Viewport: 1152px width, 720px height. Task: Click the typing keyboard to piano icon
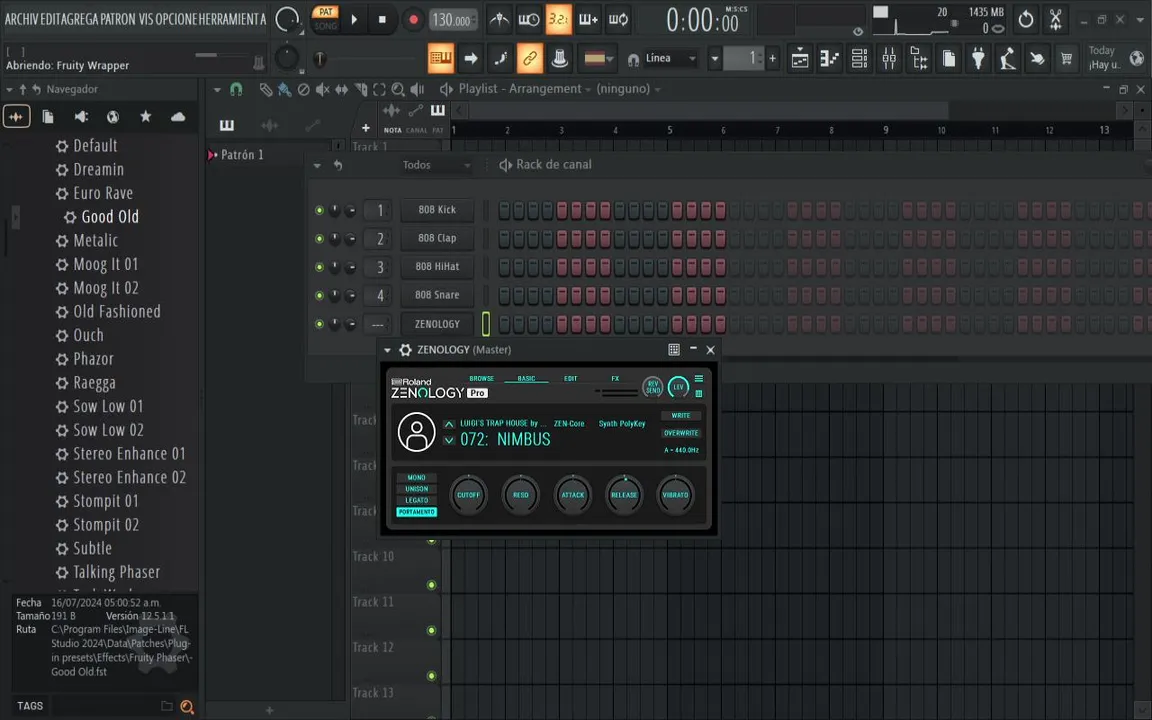(x=441, y=58)
